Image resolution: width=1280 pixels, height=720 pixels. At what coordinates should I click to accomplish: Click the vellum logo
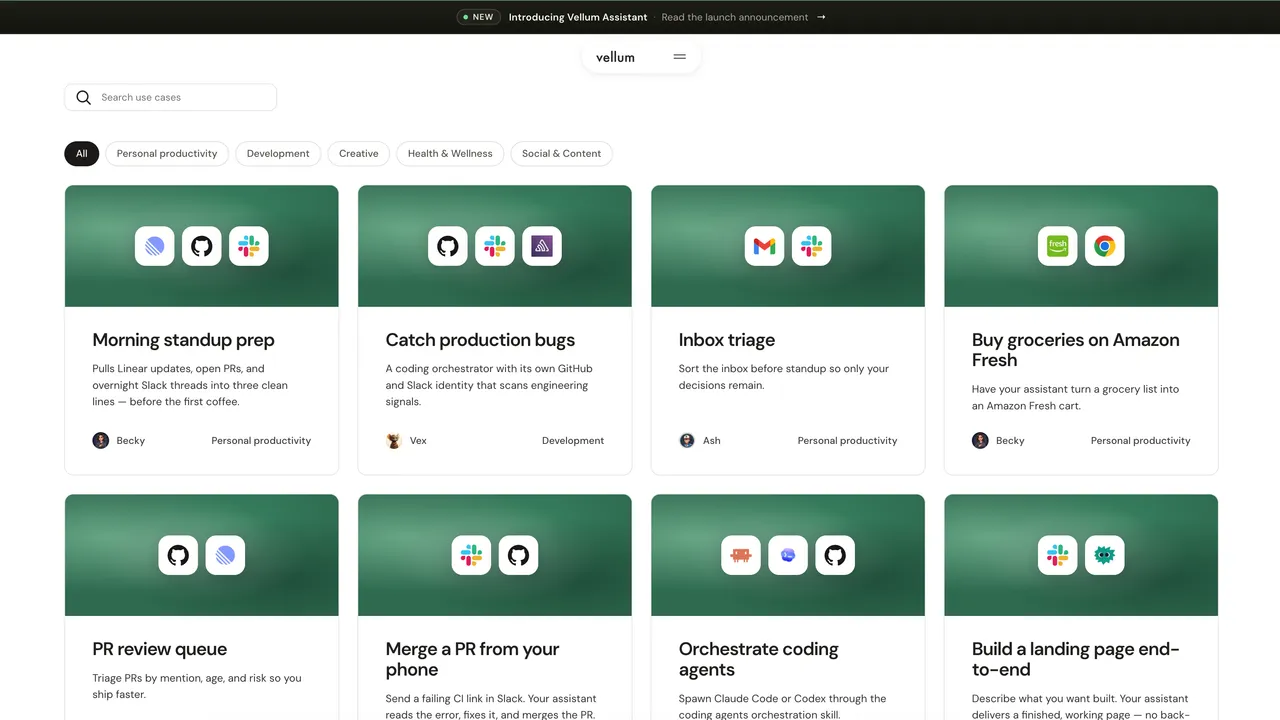click(x=615, y=57)
